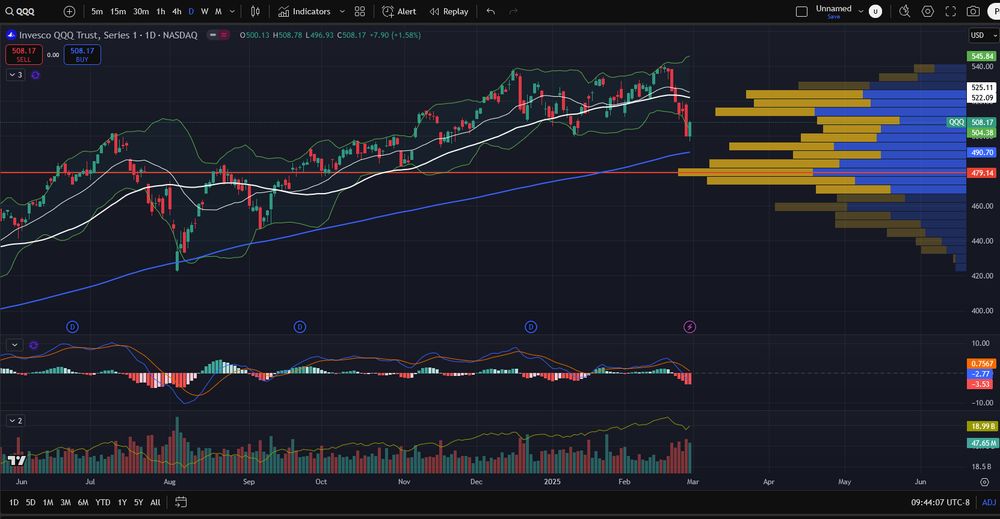Screen dimensions: 1000x519
Task: Enter fullscreen mode
Action: pyautogui.click(x=950, y=11)
